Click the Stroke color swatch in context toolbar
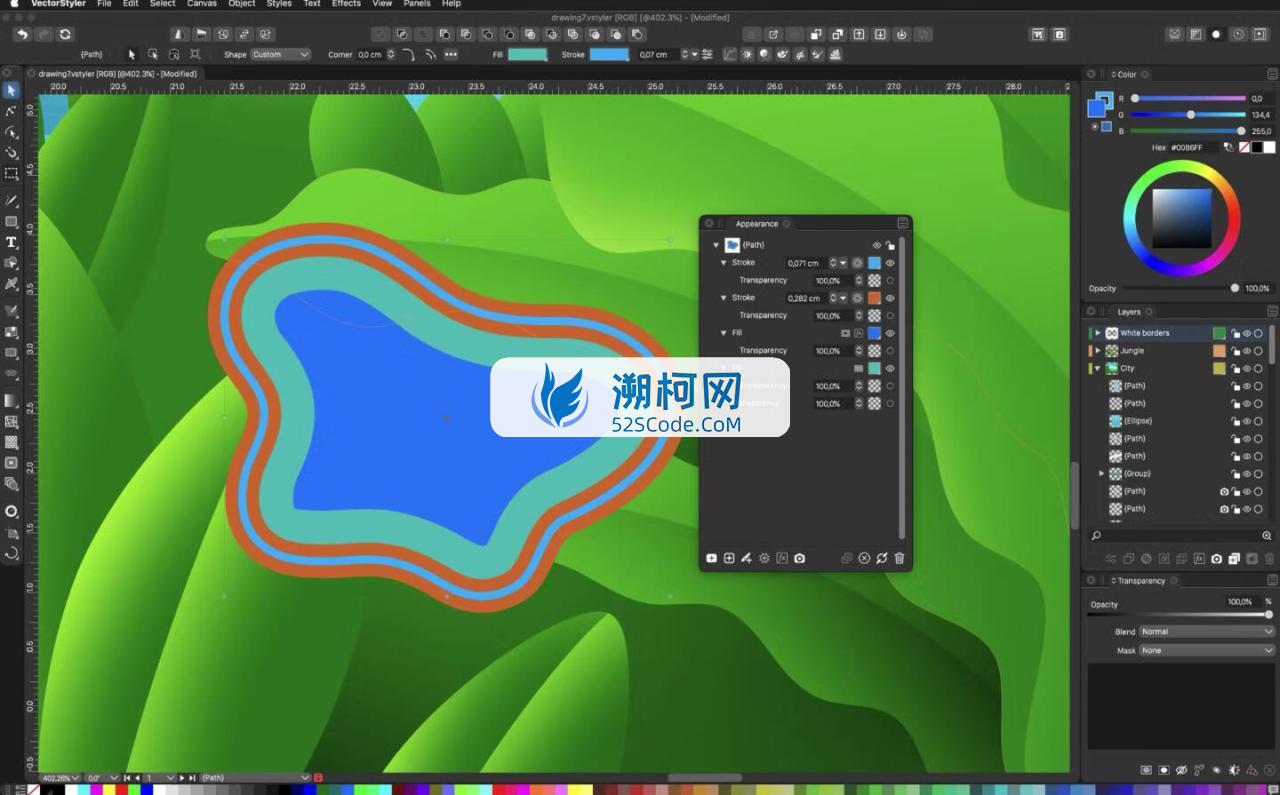Screen dimensions: 1280x795 pos(609,54)
